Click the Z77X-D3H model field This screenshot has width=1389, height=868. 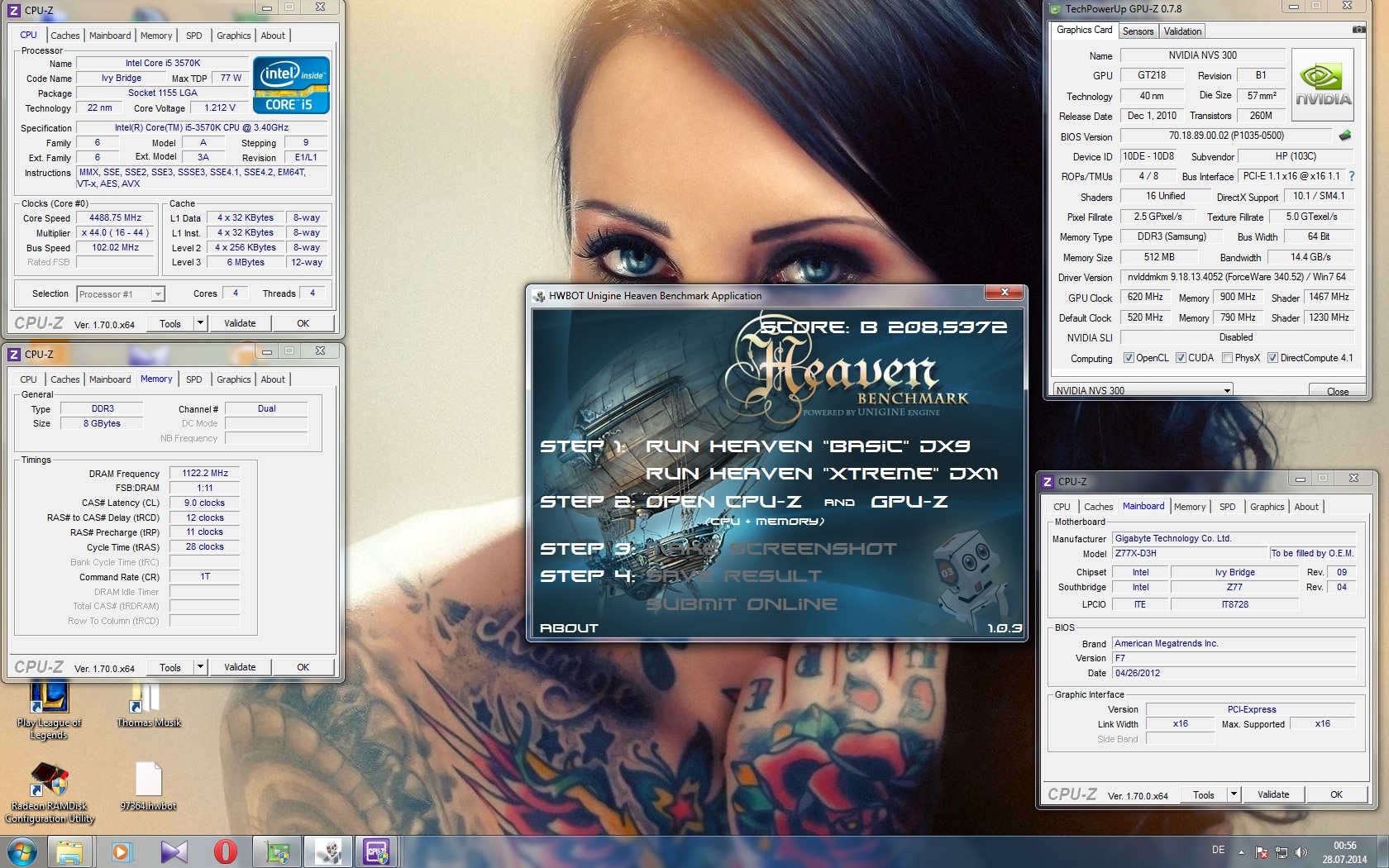click(x=1191, y=553)
